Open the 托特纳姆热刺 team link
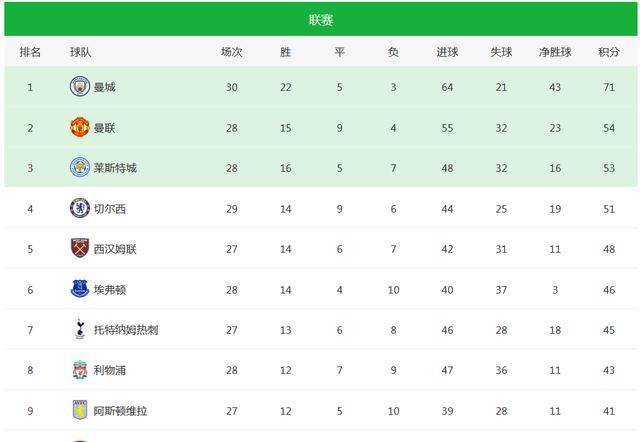Image resolution: width=640 pixels, height=442 pixels. (x=126, y=330)
